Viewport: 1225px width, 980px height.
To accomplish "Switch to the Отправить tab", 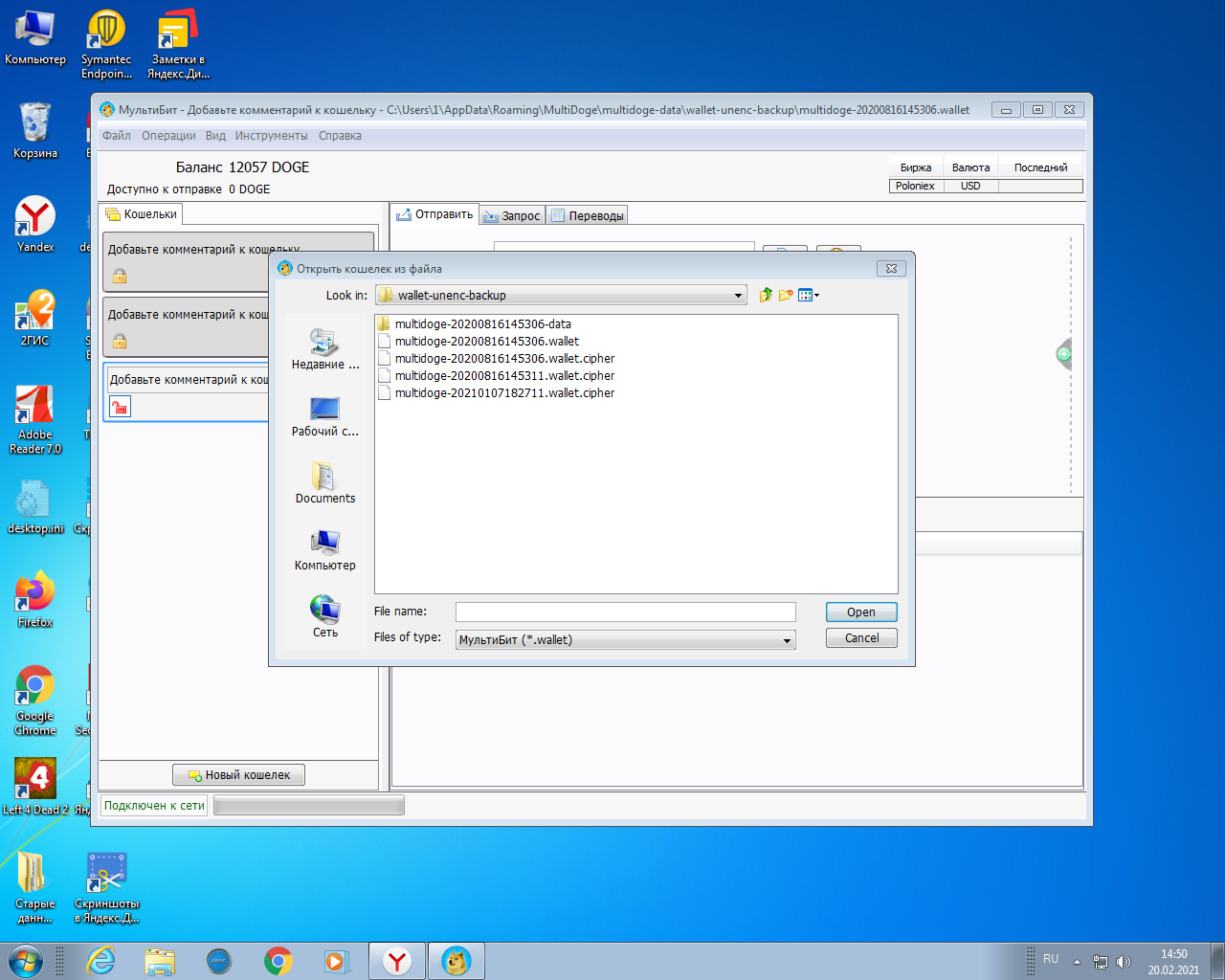I will click(434, 214).
